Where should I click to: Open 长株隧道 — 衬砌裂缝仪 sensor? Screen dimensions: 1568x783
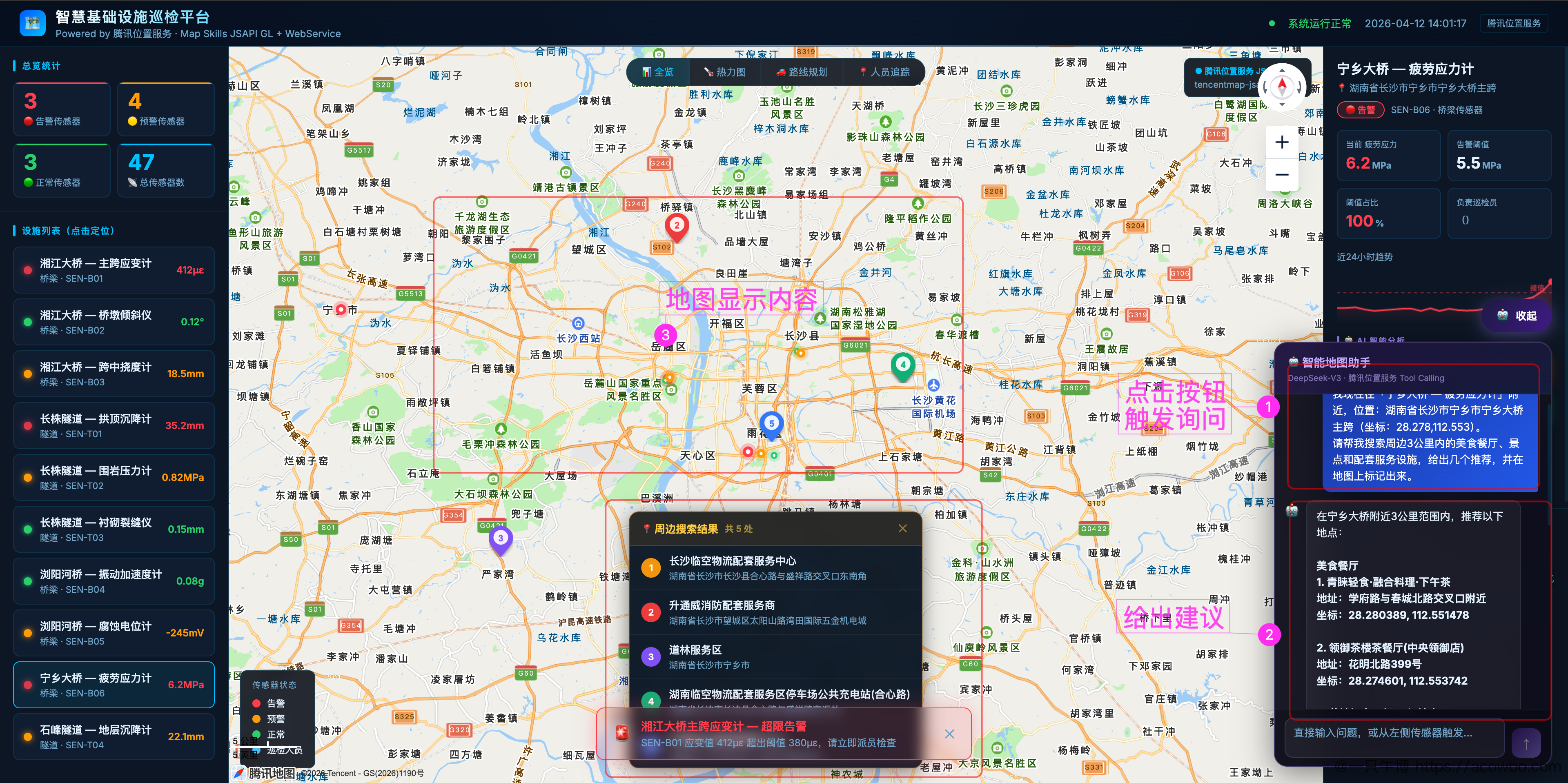click(x=114, y=529)
